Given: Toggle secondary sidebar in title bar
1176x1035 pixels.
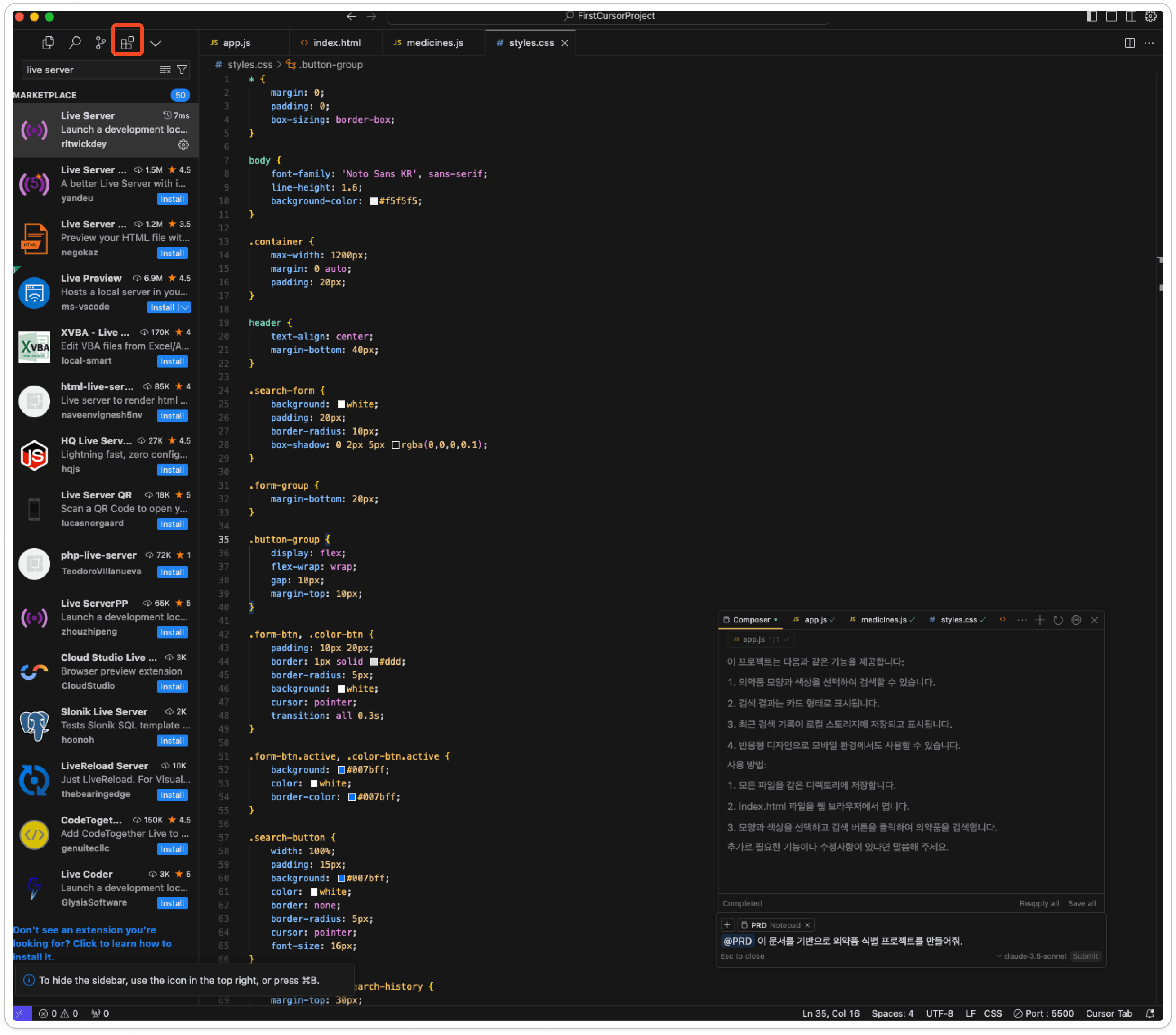Looking at the screenshot, I should 1131,16.
